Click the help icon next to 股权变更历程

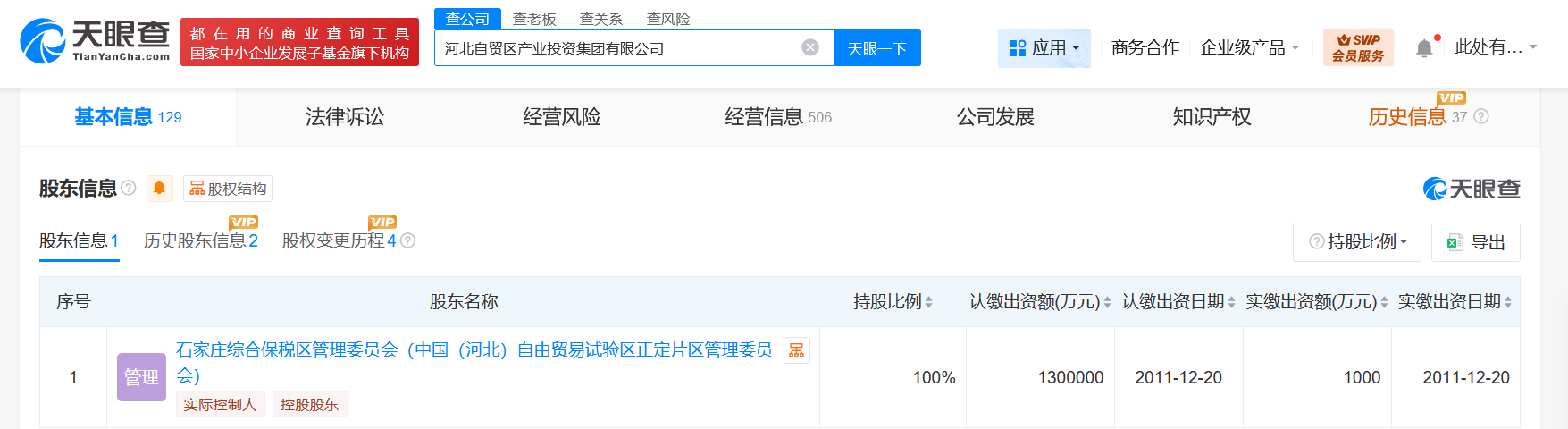(408, 240)
